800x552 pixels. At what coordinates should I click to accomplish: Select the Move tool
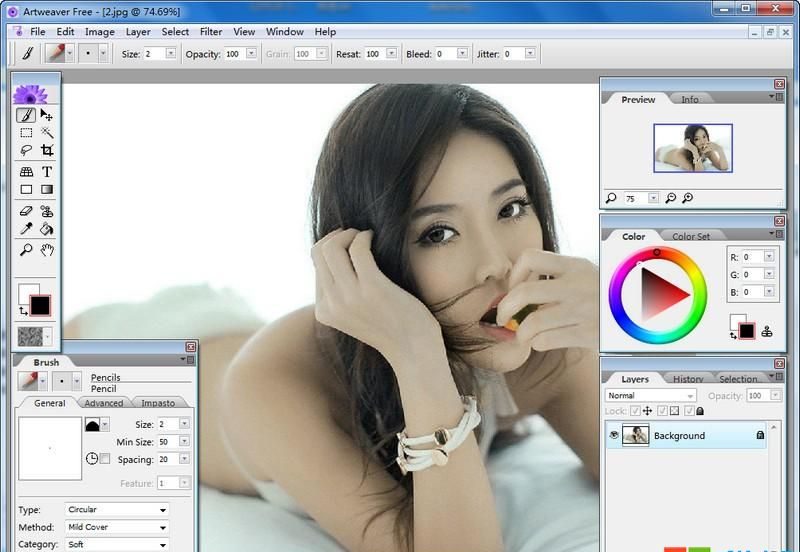(46, 115)
